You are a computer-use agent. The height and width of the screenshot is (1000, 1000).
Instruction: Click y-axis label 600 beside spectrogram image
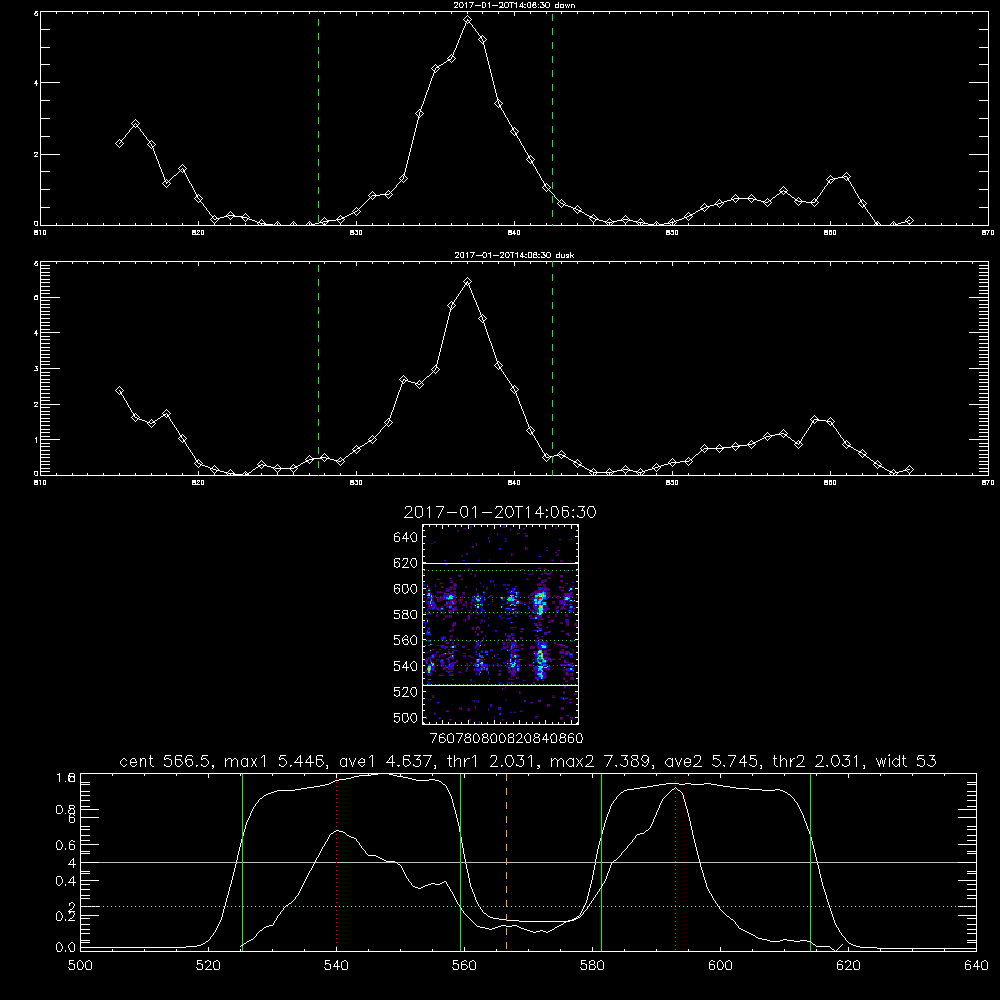pos(406,589)
